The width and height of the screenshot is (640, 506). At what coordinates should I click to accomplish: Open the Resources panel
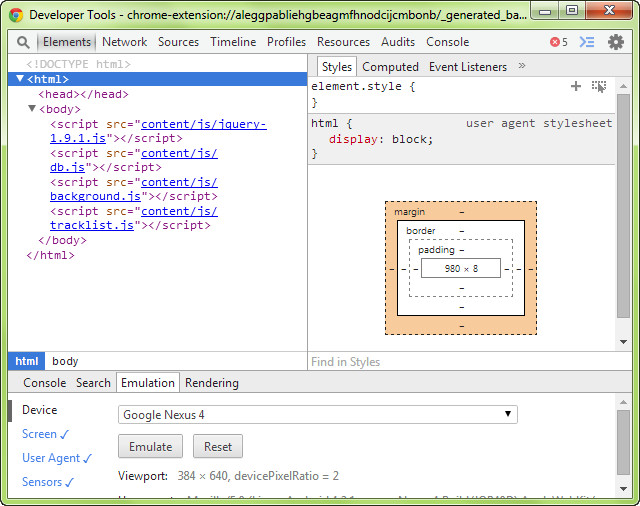(x=343, y=42)
